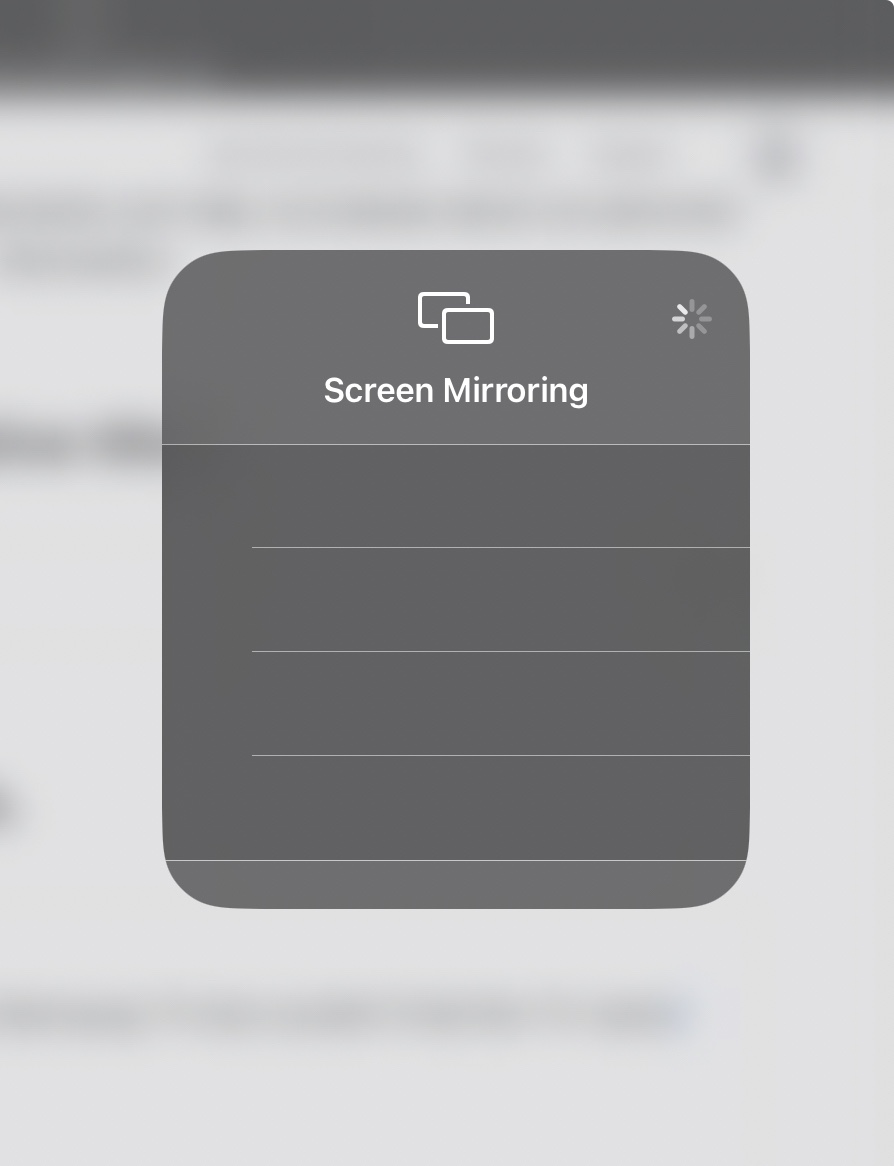This screenshot has height=1166, width=894.
Task: Click the left icon gutter of first row
Action: click(x=207, y=496)
